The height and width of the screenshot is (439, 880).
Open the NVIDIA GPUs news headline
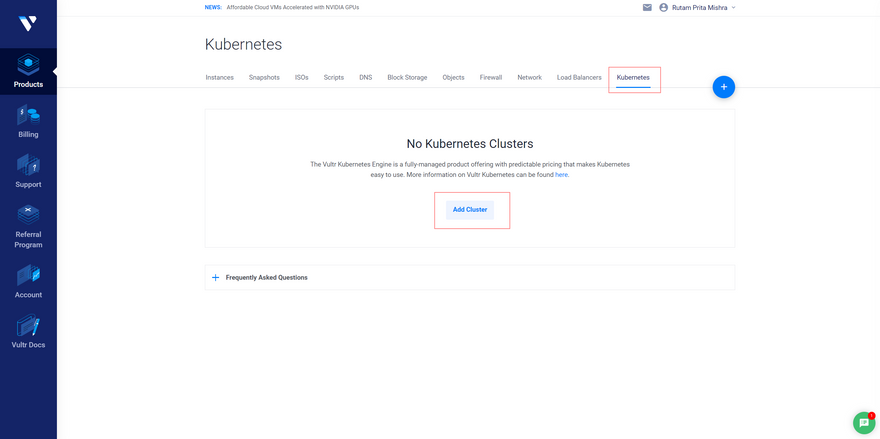292,8
